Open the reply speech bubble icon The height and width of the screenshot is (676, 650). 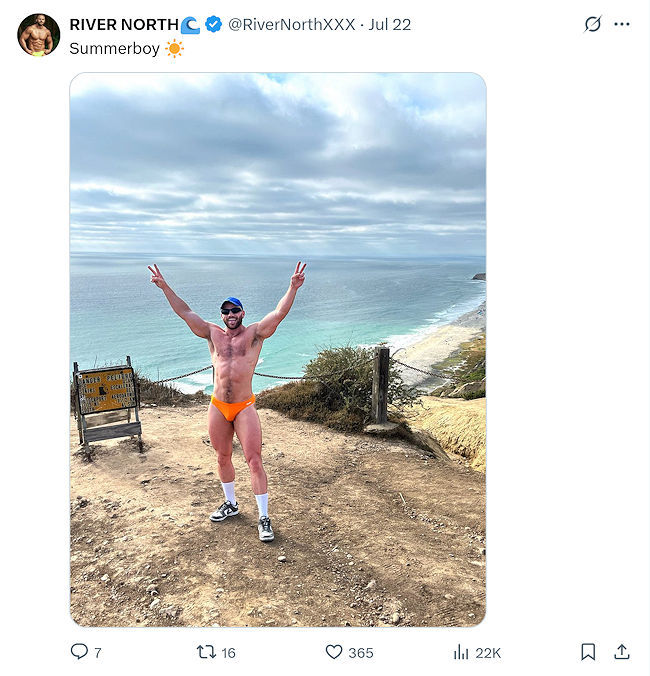pos(80,651)
